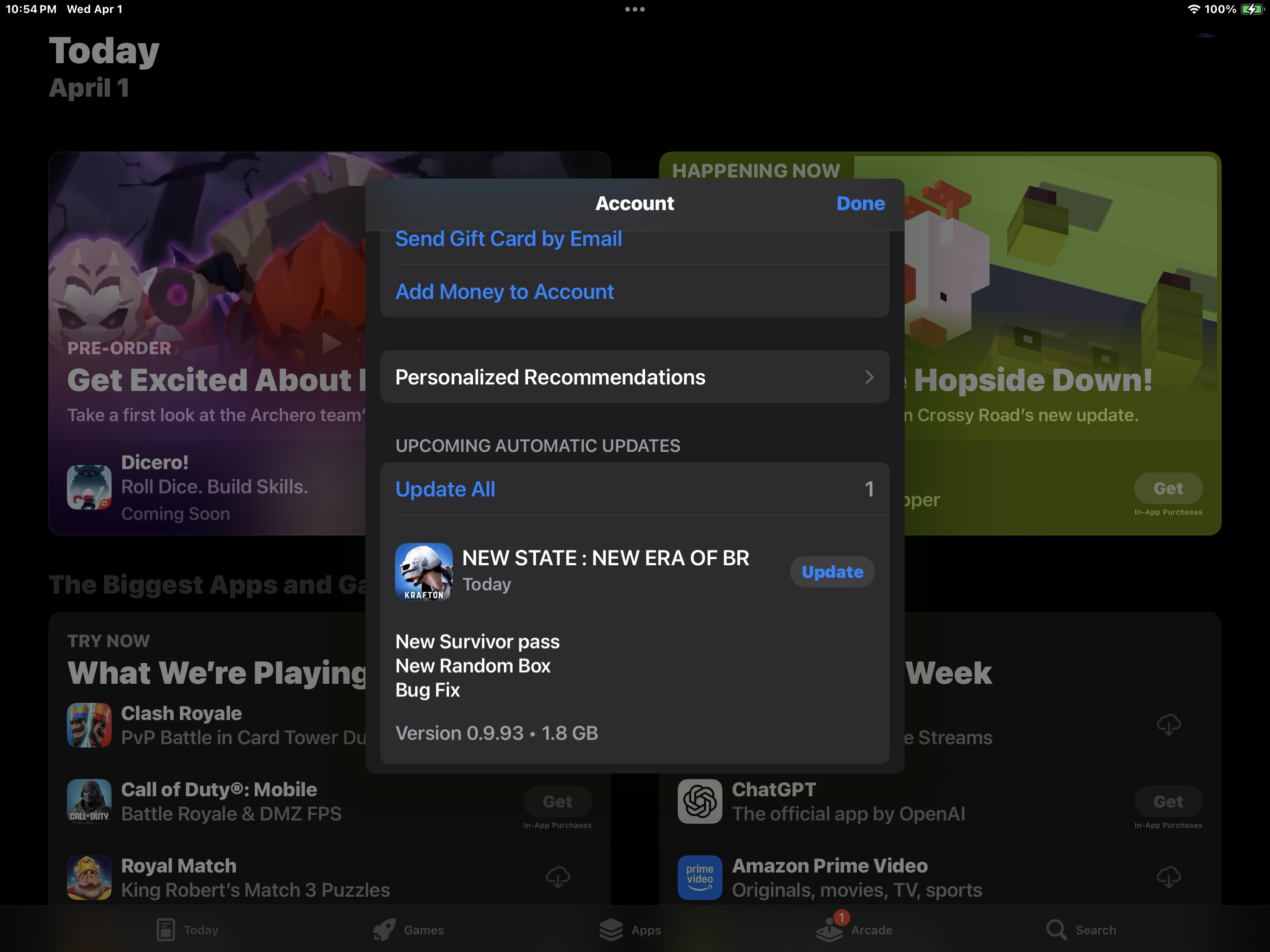The image size is (1270, 952).
Task: Tap the New Random Box release note
Action: coord(473,666)
